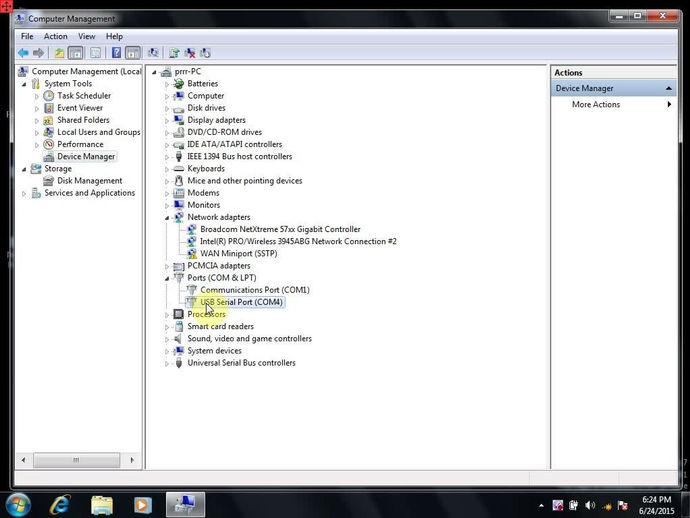690x518 pixels.
Task: Click the Mice and other pointing devices icon
Action: (x=178, y=181)
